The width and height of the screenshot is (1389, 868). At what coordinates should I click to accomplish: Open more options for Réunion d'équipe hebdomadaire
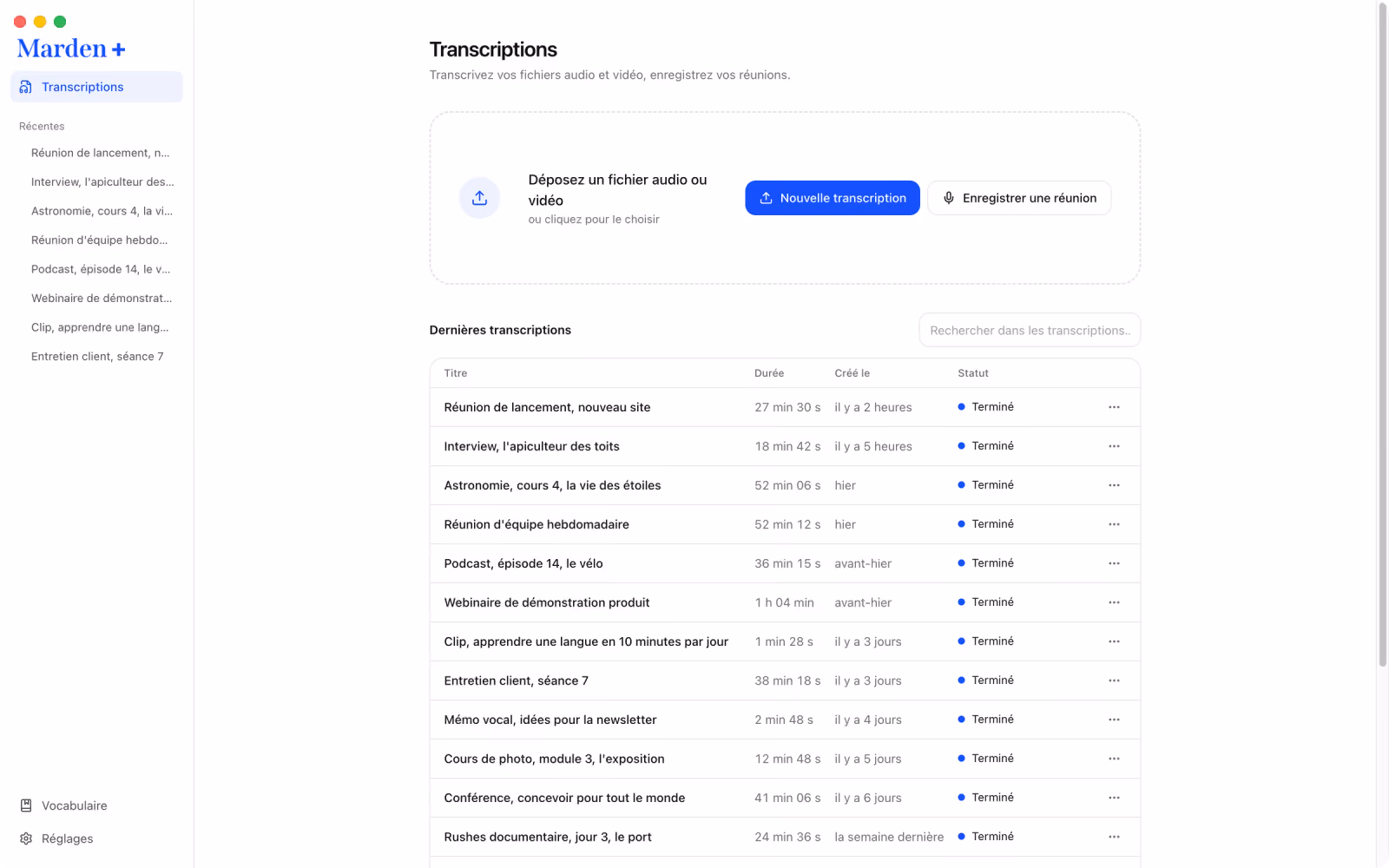pos(1114,524)
